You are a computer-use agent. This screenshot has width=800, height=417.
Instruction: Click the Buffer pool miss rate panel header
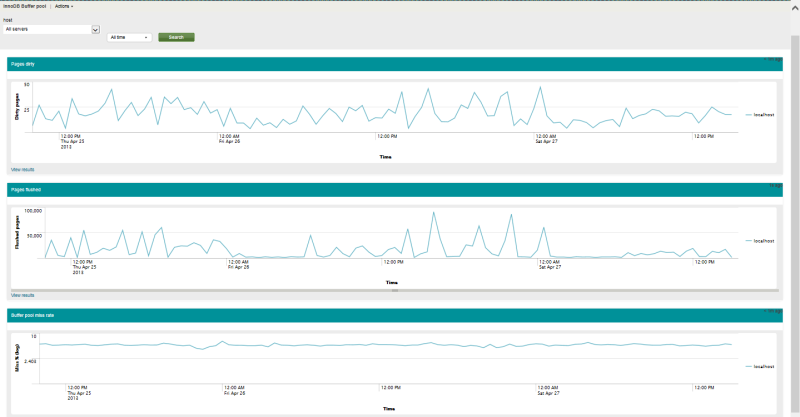pos(395,315)
